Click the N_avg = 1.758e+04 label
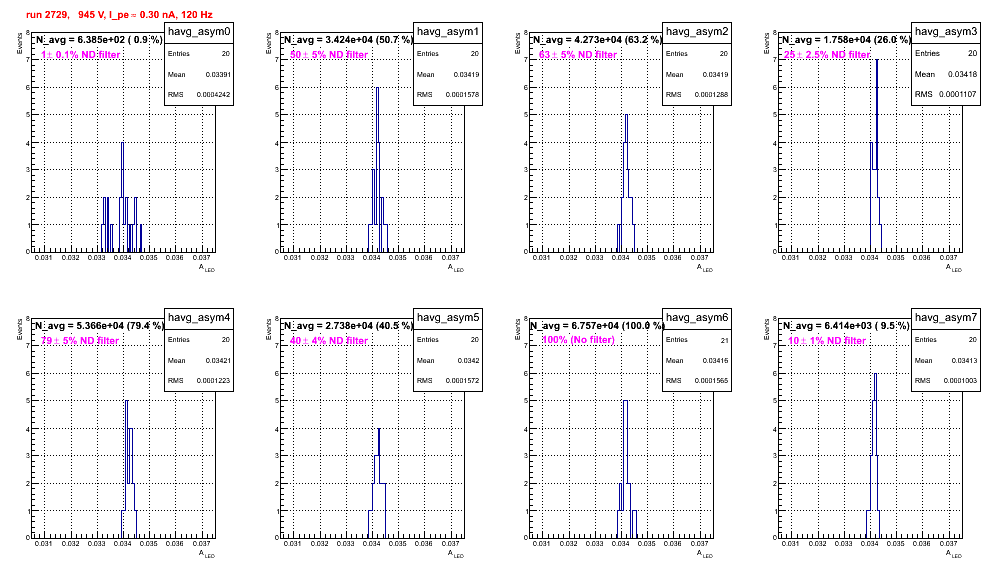The width and height of the screenshot is (996, 572). [846, 40]
